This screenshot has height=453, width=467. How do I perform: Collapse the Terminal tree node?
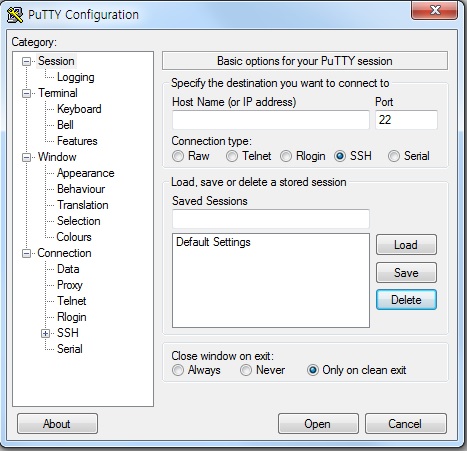26,93
